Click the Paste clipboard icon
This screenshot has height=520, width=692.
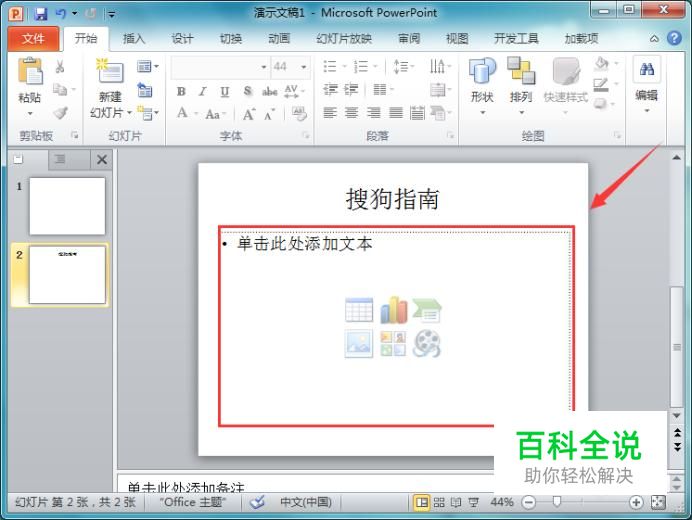click(30, 71)
